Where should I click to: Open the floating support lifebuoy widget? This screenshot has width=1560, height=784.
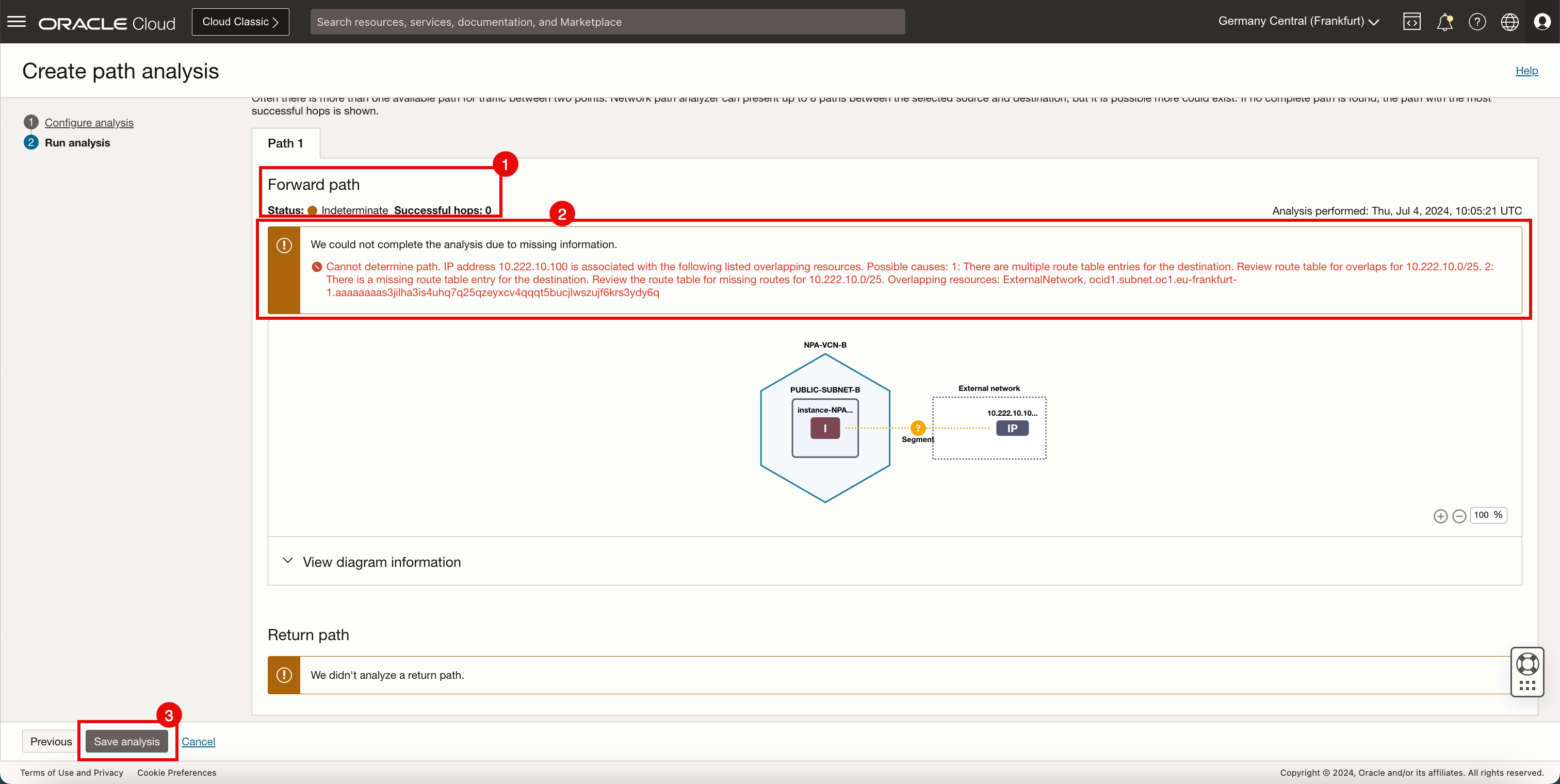coord(1526,665)
